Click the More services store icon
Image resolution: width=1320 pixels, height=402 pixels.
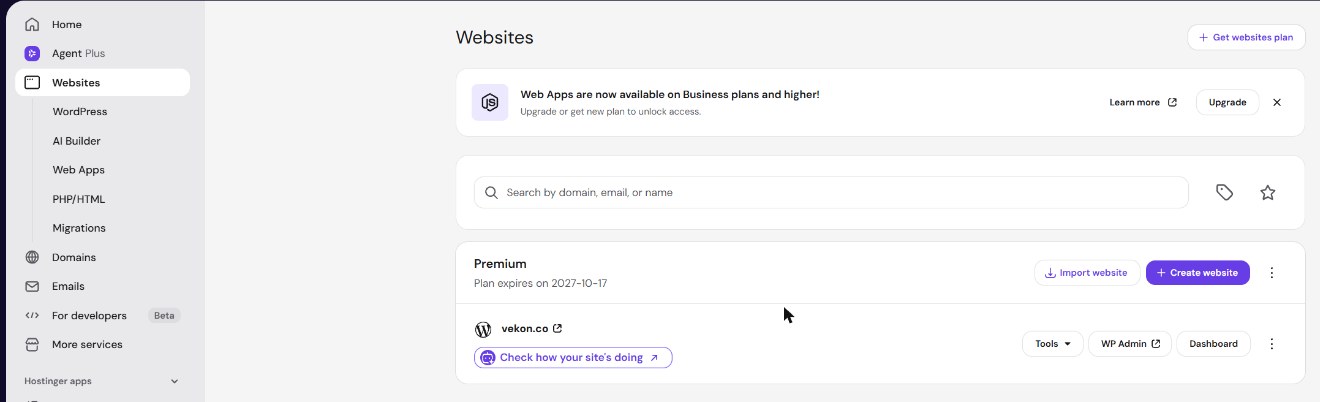point(32,344)
